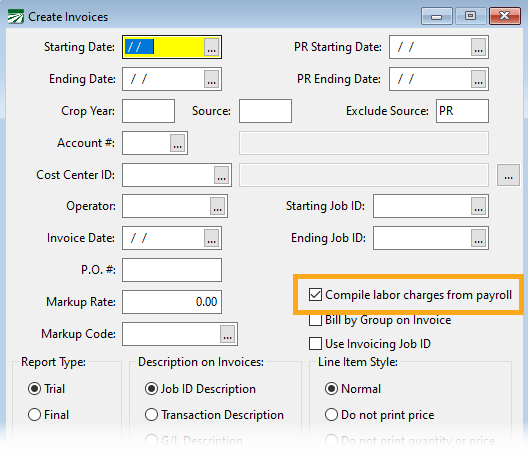Open the PR Ending Date lookup button

tap(478, 79)
